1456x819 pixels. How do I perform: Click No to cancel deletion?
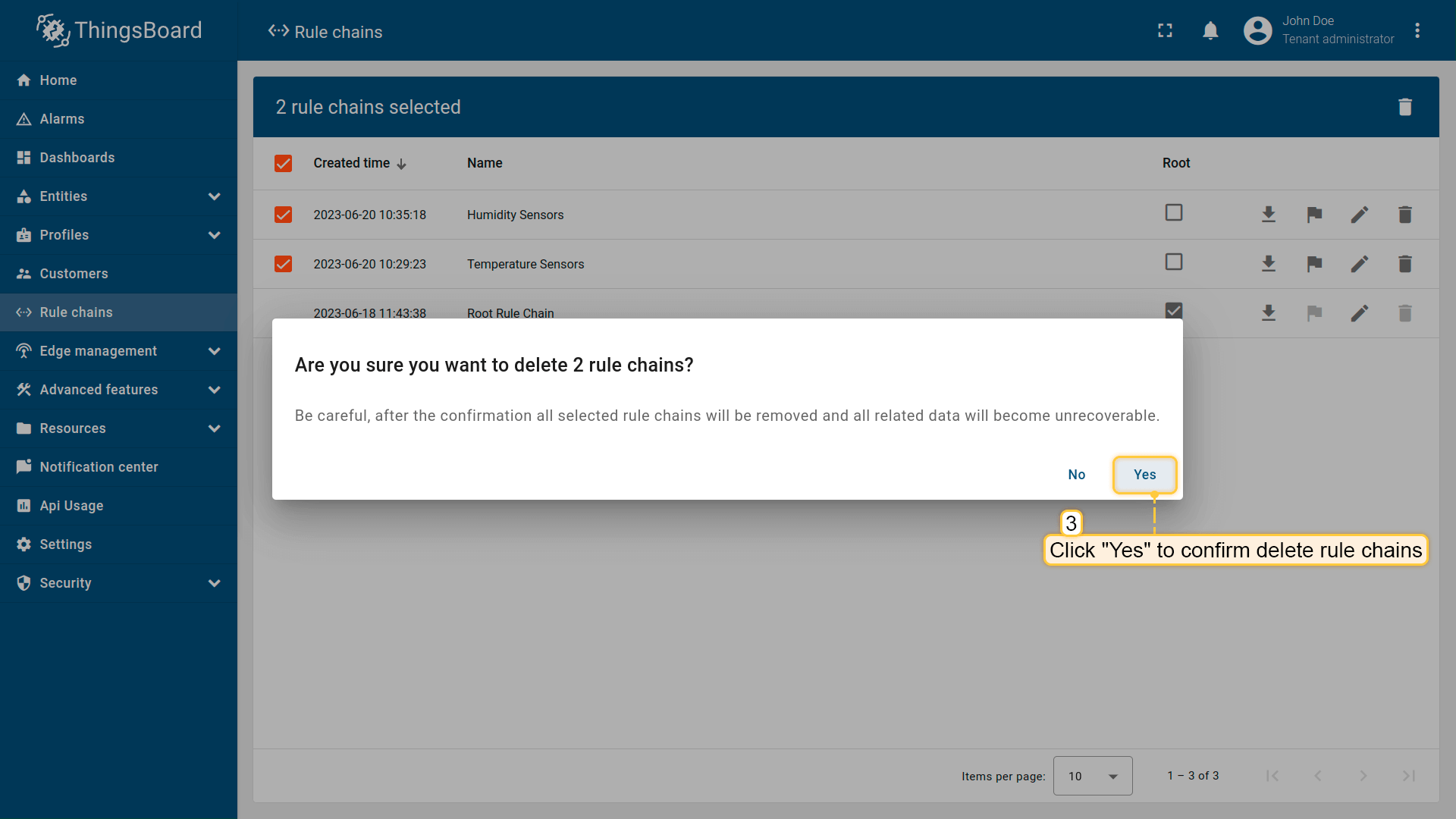[1076, 475]
